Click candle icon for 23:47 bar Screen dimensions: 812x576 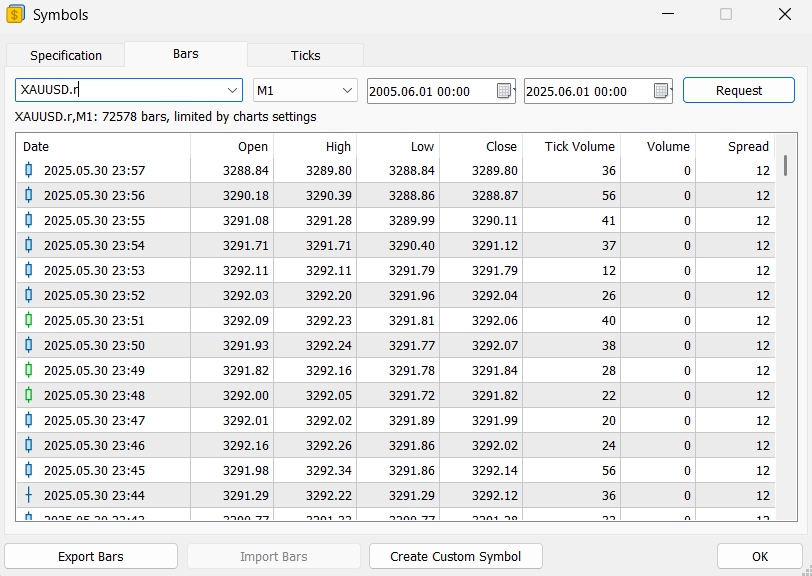[x=29, y=420]
